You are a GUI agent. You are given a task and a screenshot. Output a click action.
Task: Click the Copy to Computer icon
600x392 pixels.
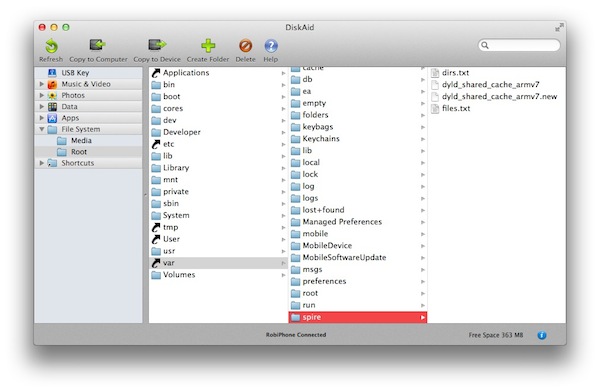(98, 45)
